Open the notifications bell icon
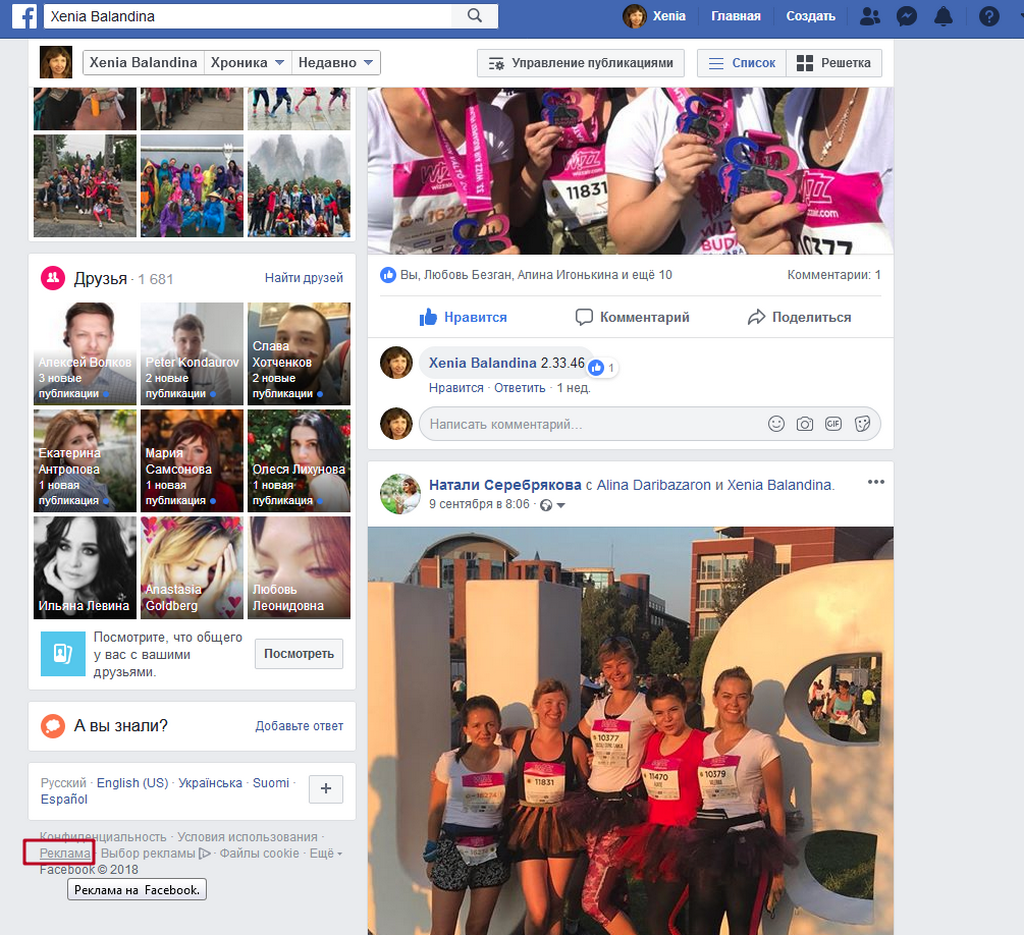1024x935 pixels. tap(943, 16)
